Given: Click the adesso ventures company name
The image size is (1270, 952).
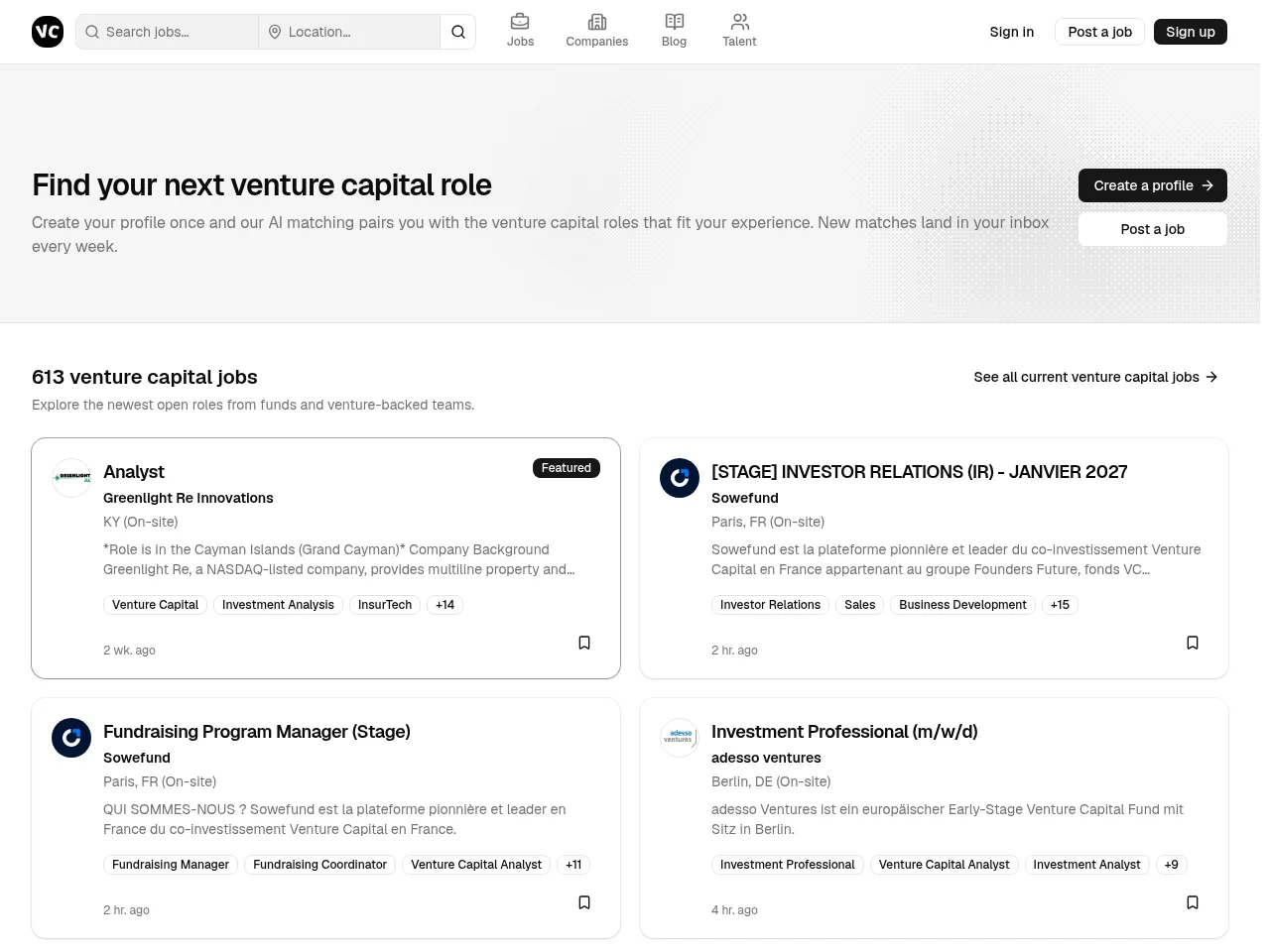Looking at the screenshot, I should pos(766,758).
